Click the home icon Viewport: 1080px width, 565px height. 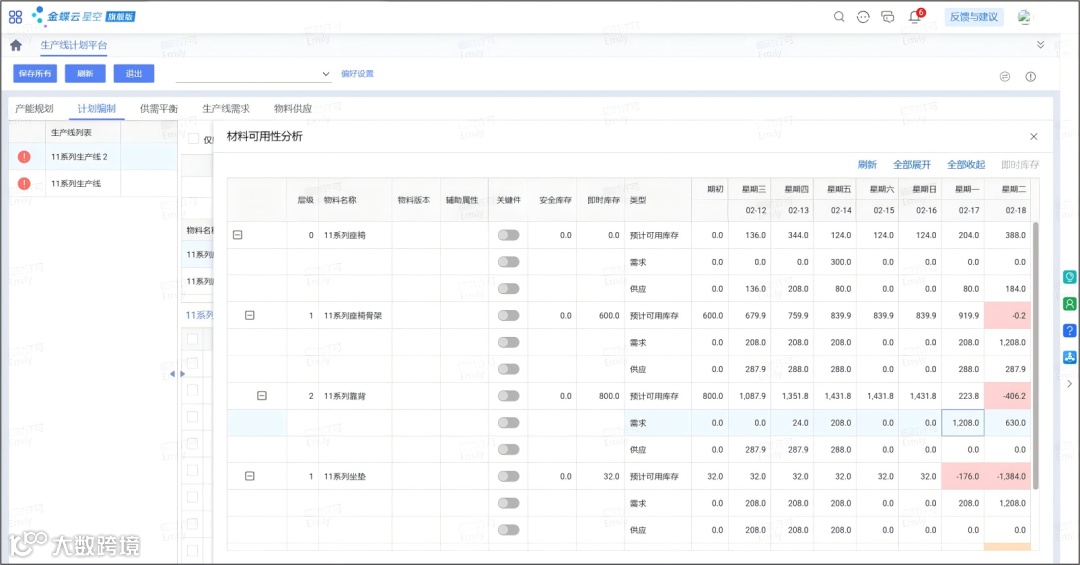16,45
